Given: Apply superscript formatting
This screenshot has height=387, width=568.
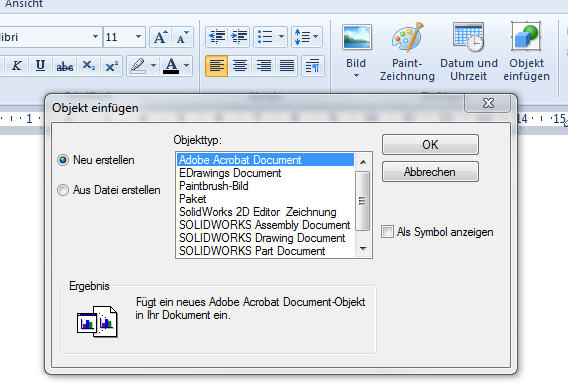Looking at the screenshot, I should [112, 66].
